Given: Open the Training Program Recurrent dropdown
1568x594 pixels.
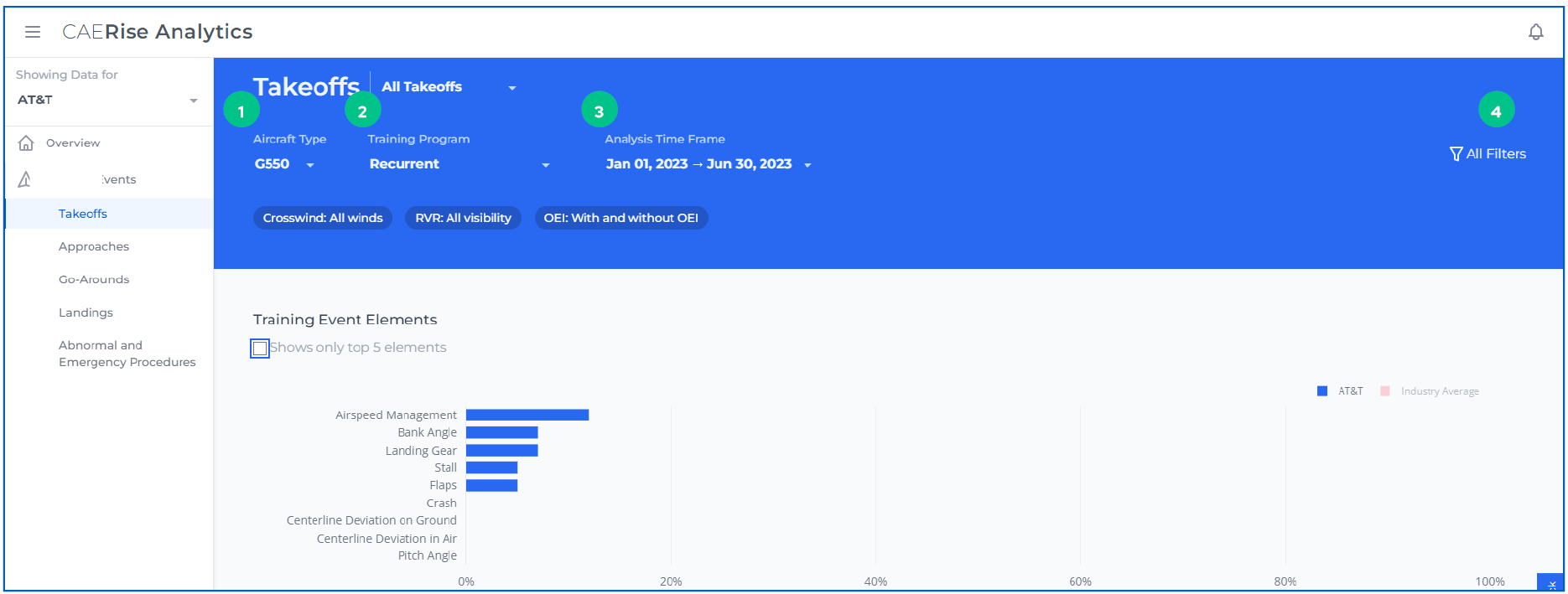Looking at the screenshot, I should pos(459,164).
